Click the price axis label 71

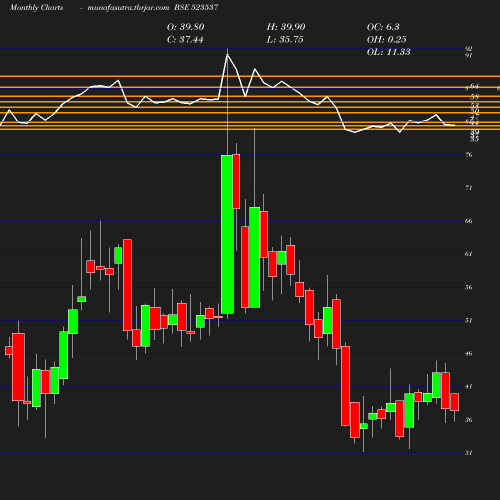click(469, 188)
